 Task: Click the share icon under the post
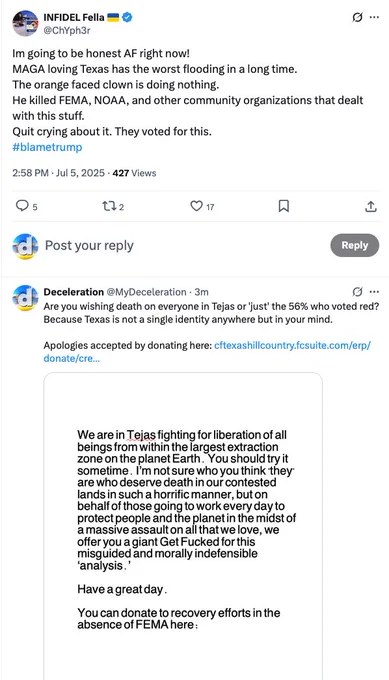point(370,206)
